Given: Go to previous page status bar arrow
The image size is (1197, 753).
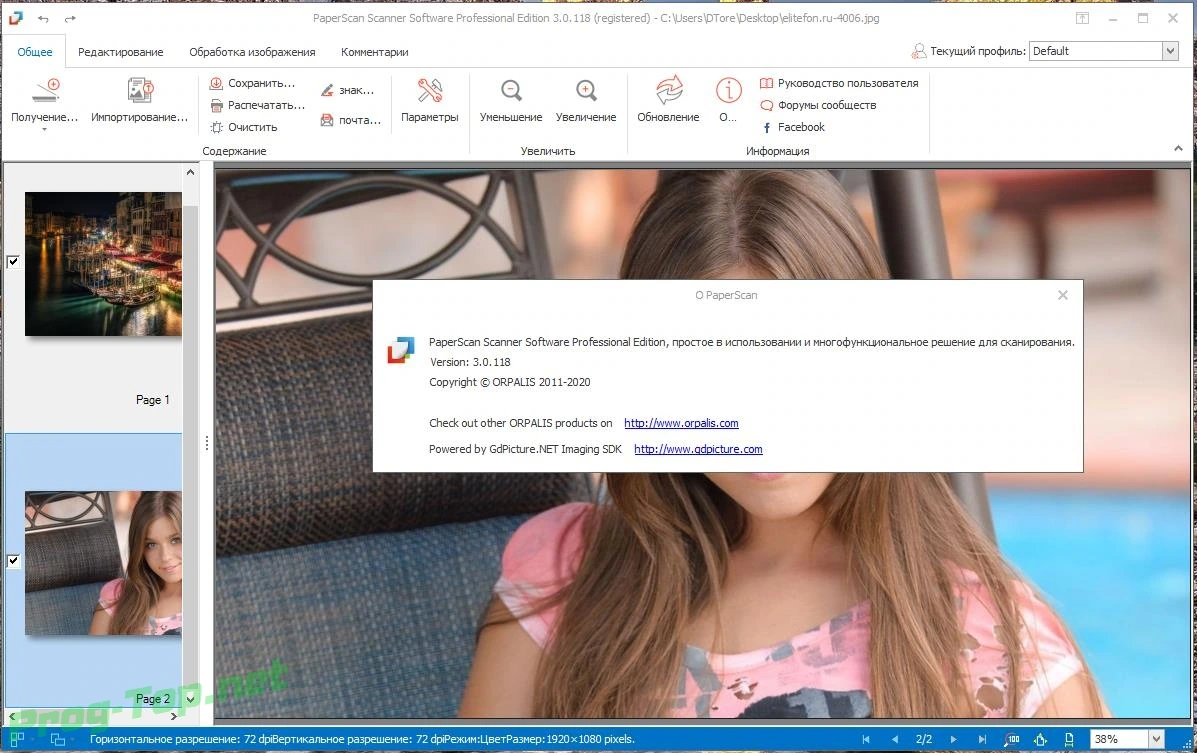Looking at the screenshot, I should [895, 739].
